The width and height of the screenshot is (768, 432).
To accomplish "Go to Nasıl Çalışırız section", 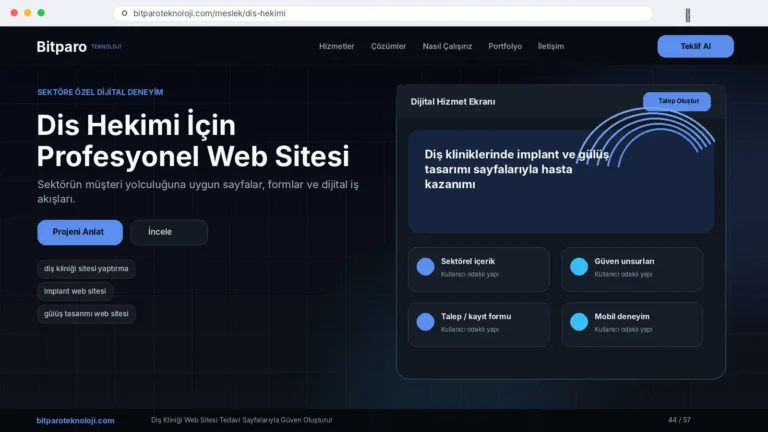I will point(447,46).
